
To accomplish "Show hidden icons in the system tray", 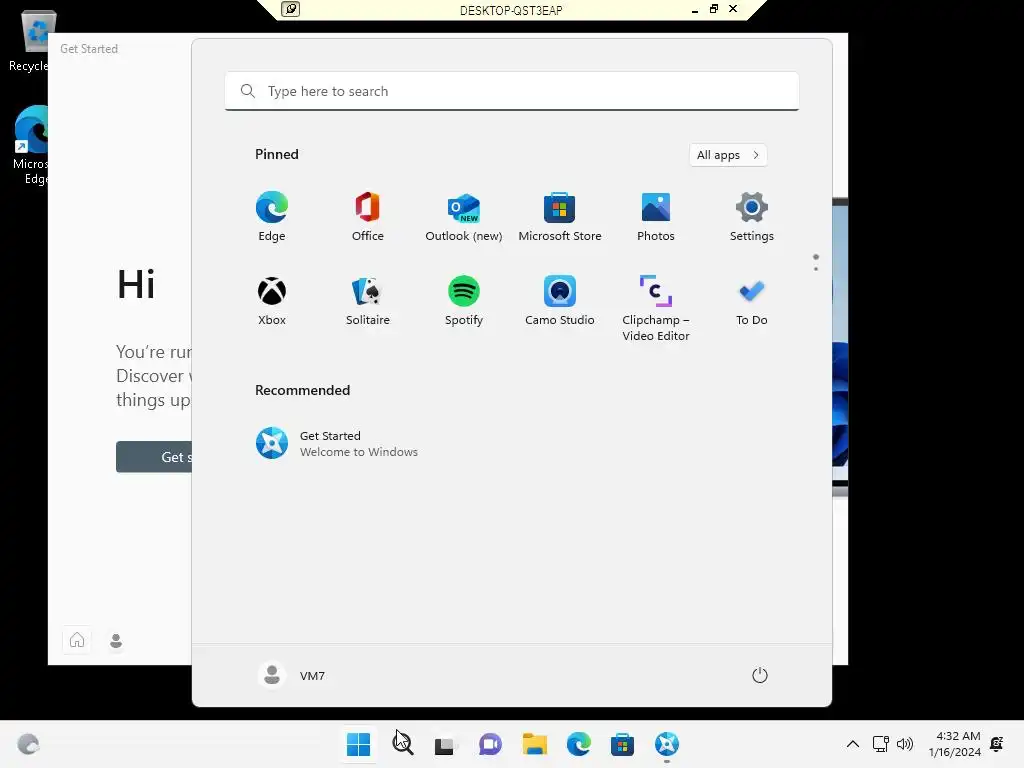I will 853,744.
